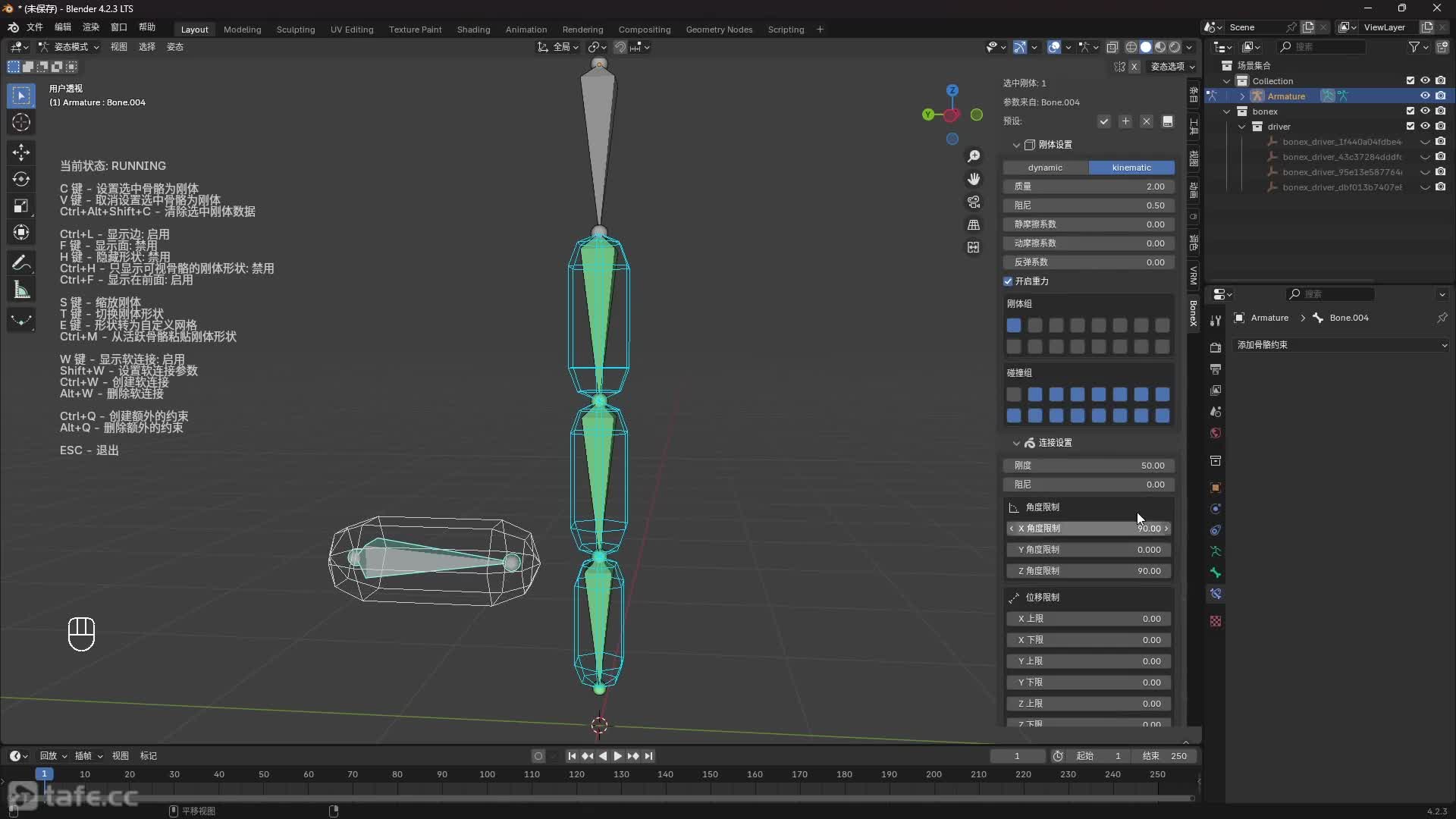Switch perspective/orthographic grid icon

974,224
